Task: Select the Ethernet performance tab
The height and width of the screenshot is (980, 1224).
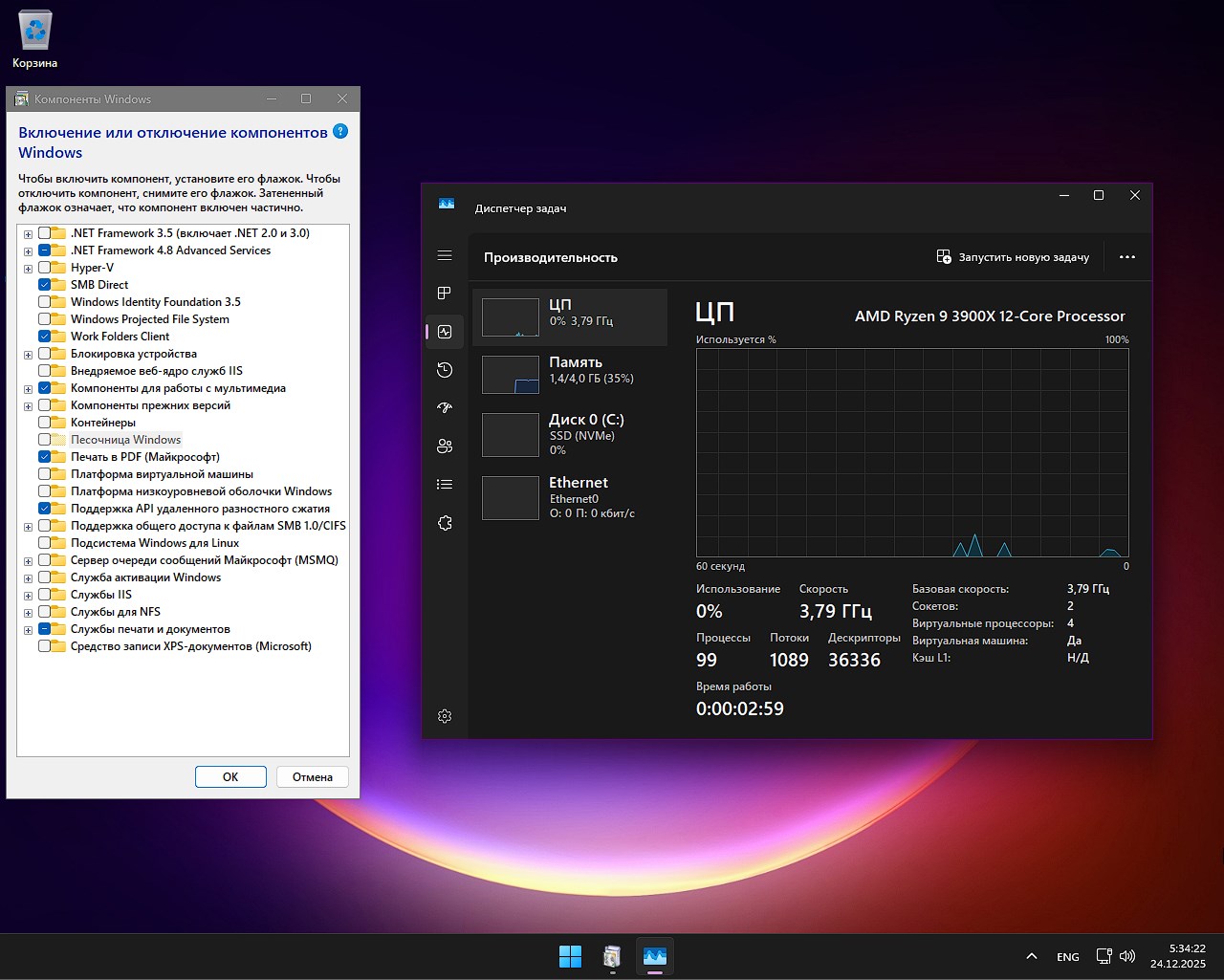Action: (x=571, y=495)
